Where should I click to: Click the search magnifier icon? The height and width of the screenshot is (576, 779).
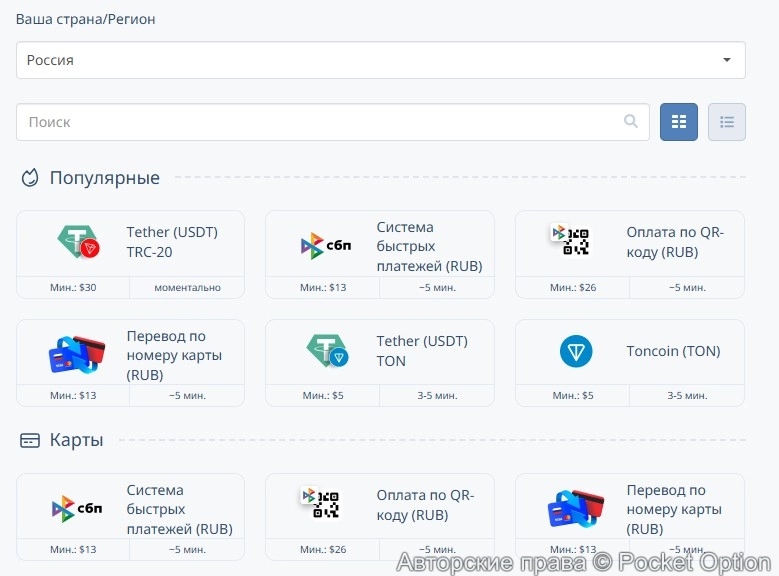(x=631, y=122)
